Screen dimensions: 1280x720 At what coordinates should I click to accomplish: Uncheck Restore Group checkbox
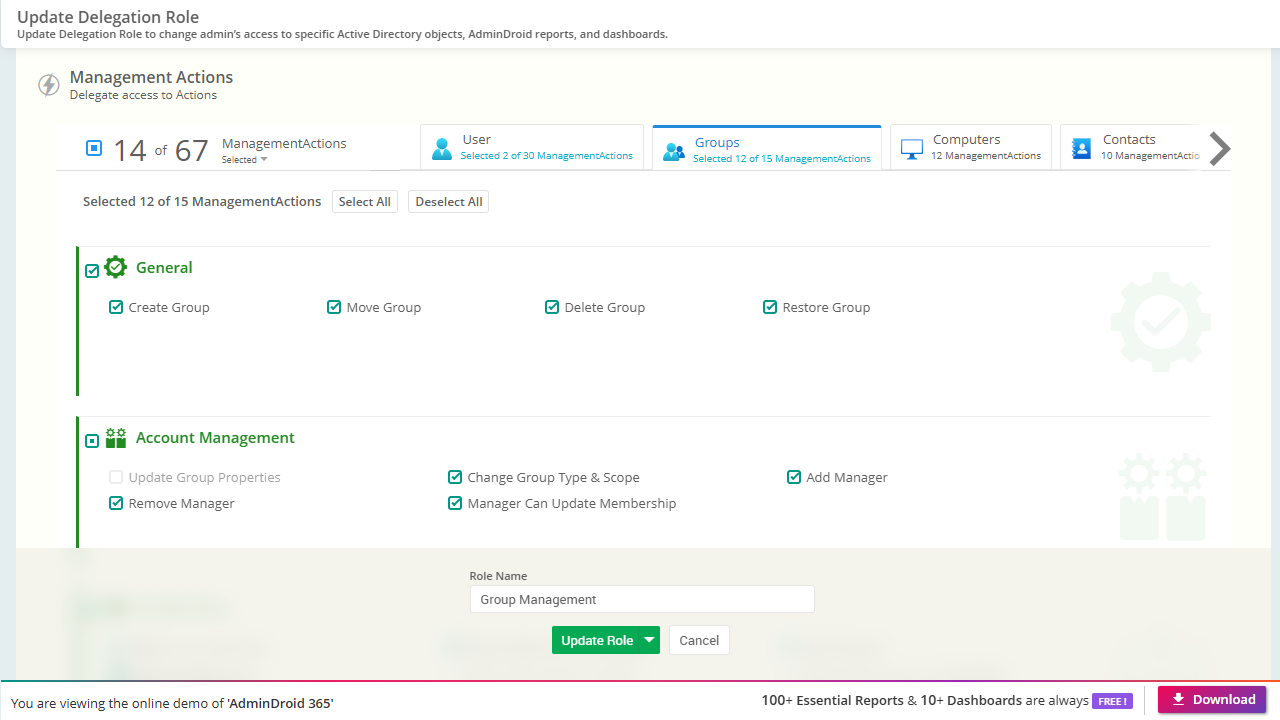point(770,307)
